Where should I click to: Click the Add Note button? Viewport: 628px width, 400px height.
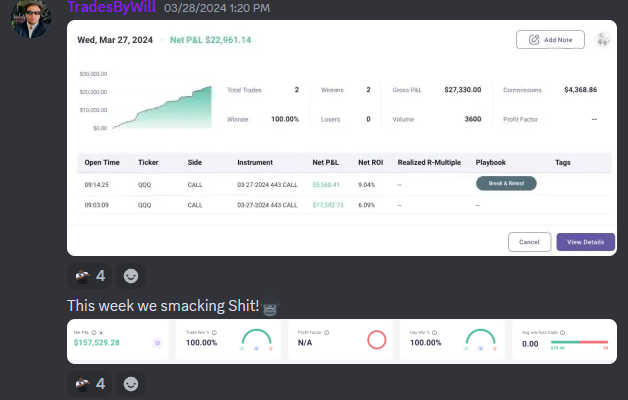point(550,39)
